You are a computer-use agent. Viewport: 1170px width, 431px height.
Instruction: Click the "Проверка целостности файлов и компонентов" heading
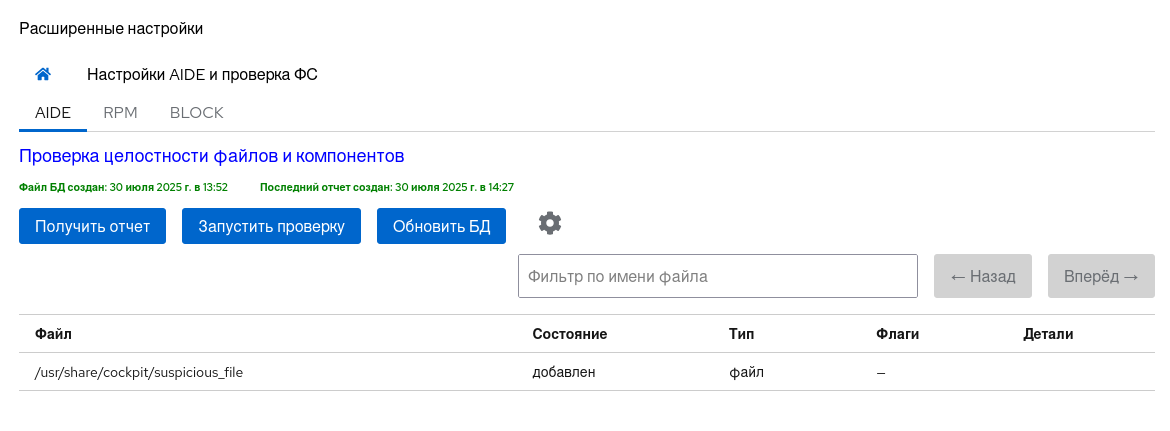tap(211, 156)
